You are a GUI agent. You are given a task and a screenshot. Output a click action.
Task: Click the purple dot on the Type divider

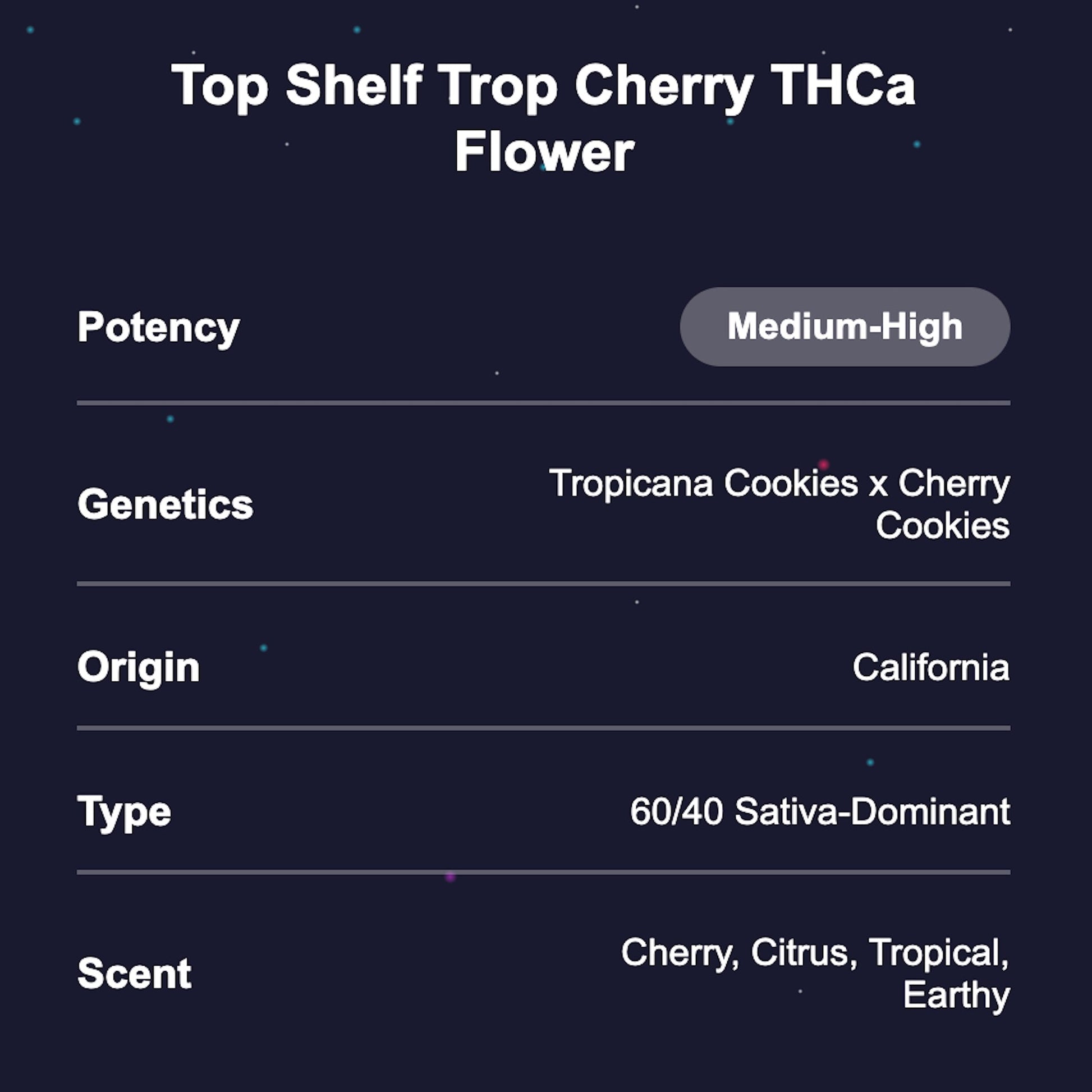(x=450, y=877)
